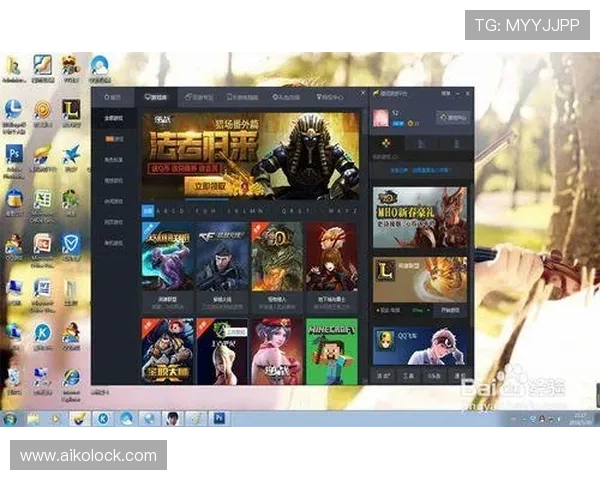Open the CrossFire game card
600x480 pixels.
pos(222,267)
